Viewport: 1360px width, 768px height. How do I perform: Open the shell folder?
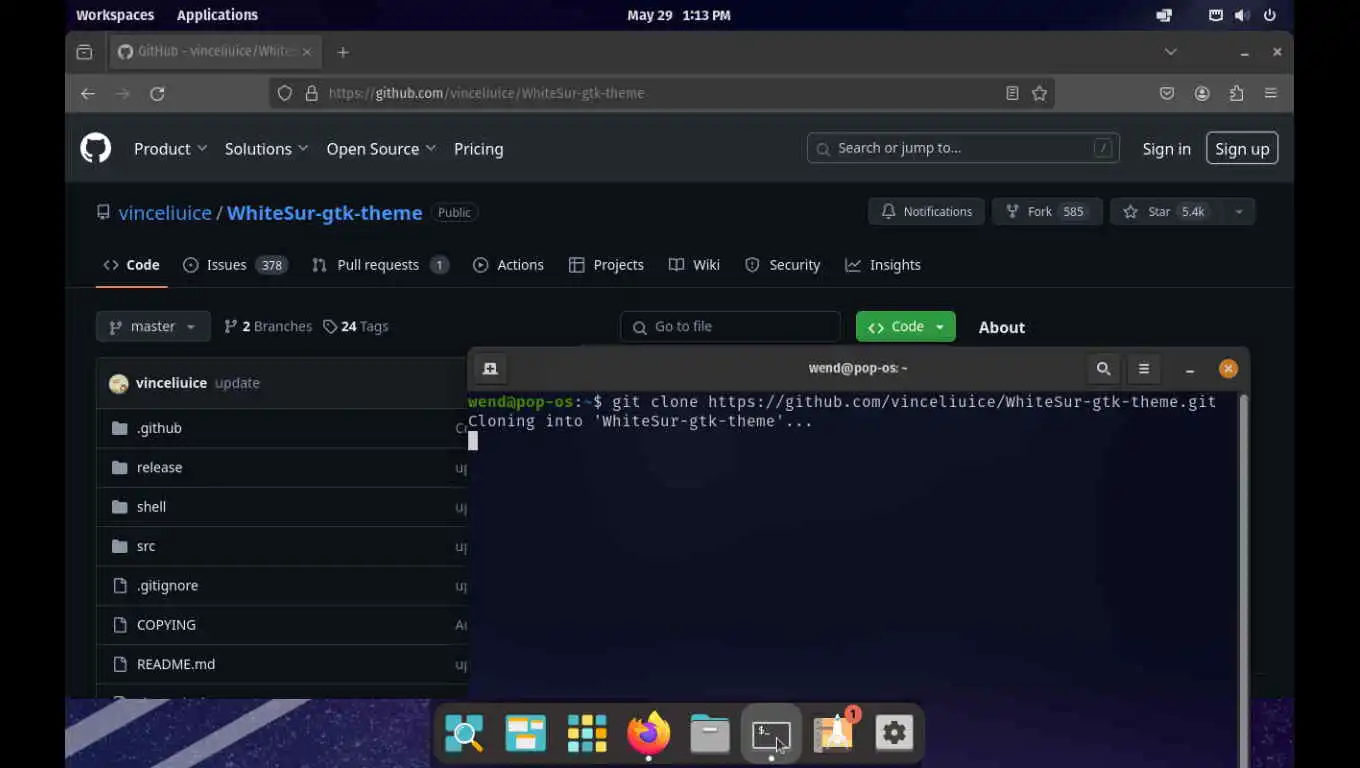click(151, 507)
